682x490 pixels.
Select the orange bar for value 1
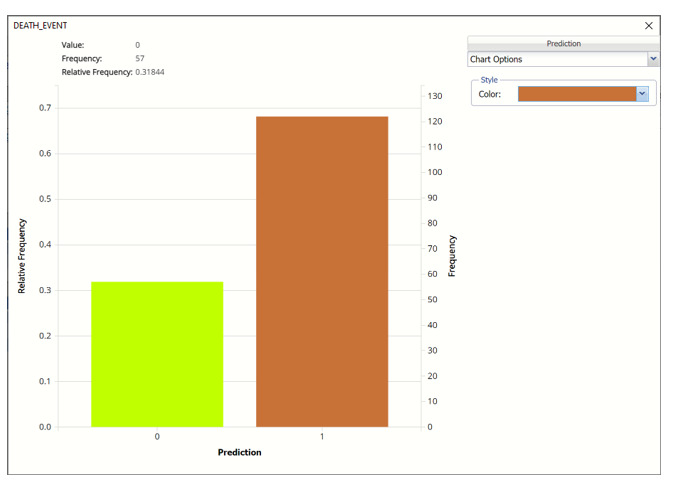[x=322, y=271]
